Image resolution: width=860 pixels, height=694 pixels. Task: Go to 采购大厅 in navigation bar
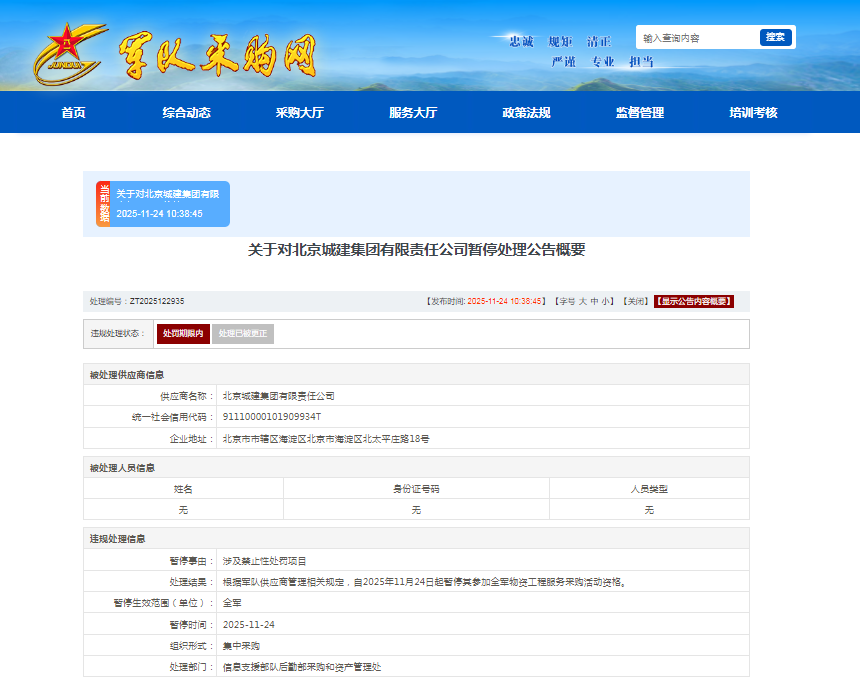(300, 113)
